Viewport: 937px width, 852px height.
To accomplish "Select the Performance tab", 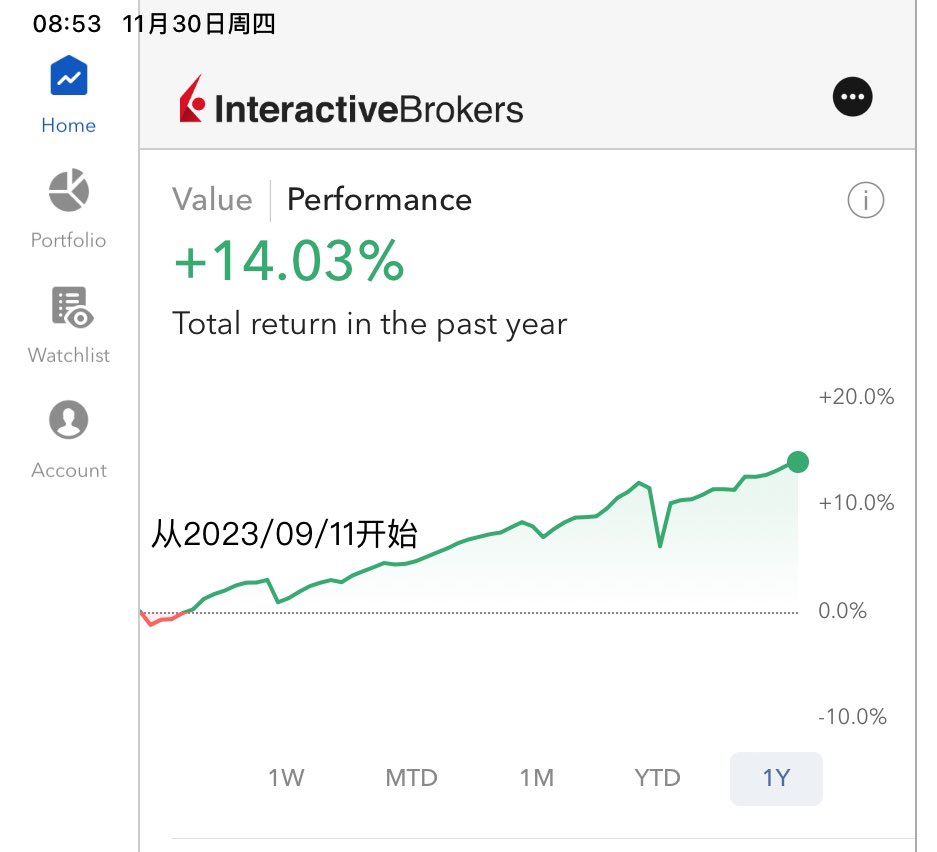I will pyautogui.click(x=379, y=200).
